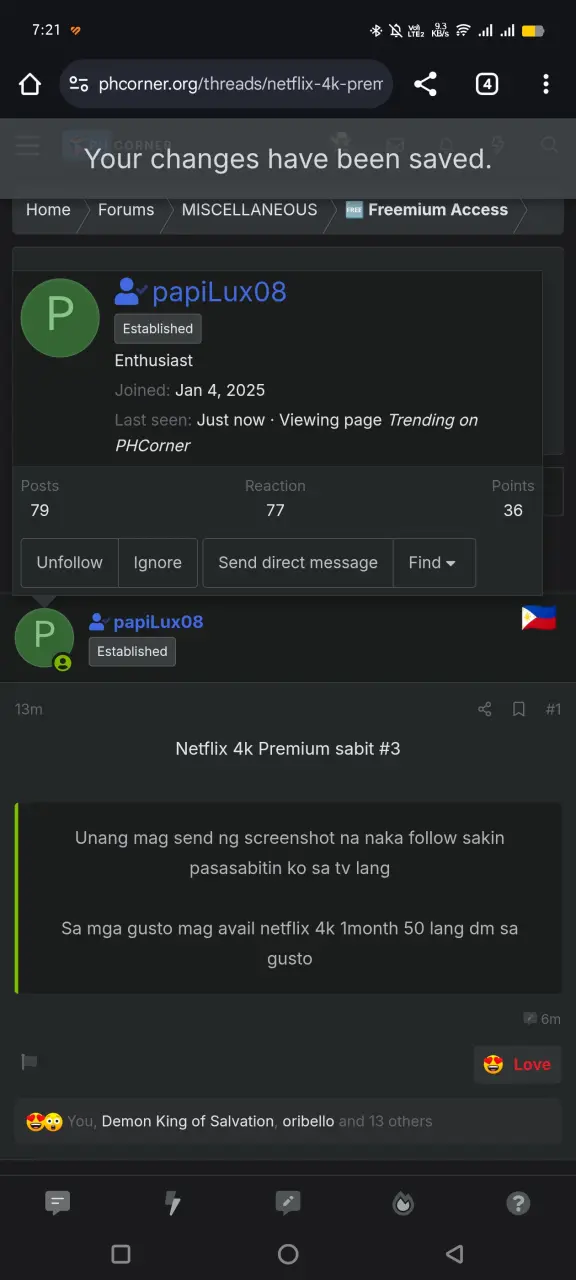The height and width of the screenshot is (1280, 576).
Task: Select Ignore in the profile popup
Action: (158, 563)
